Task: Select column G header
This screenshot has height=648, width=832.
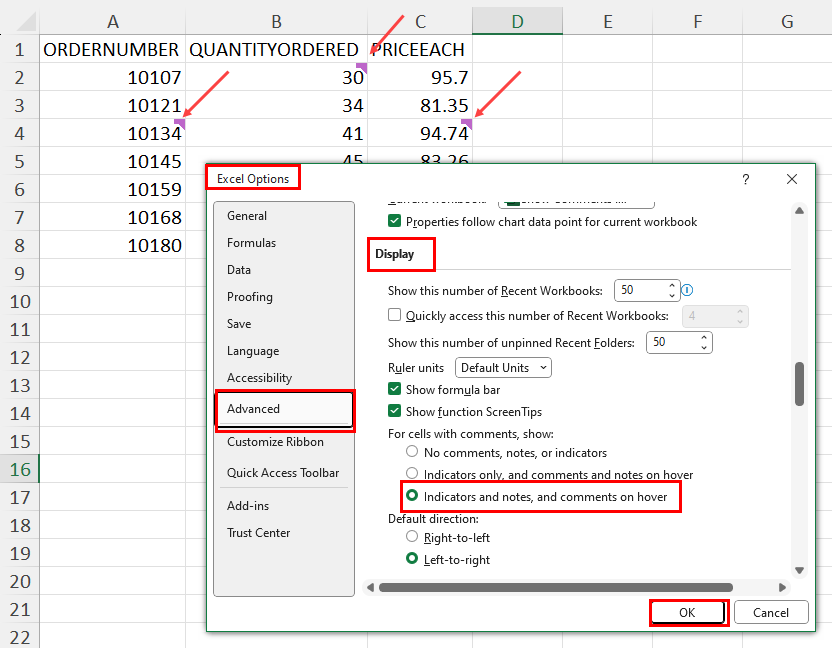Action: coord(787,22)
